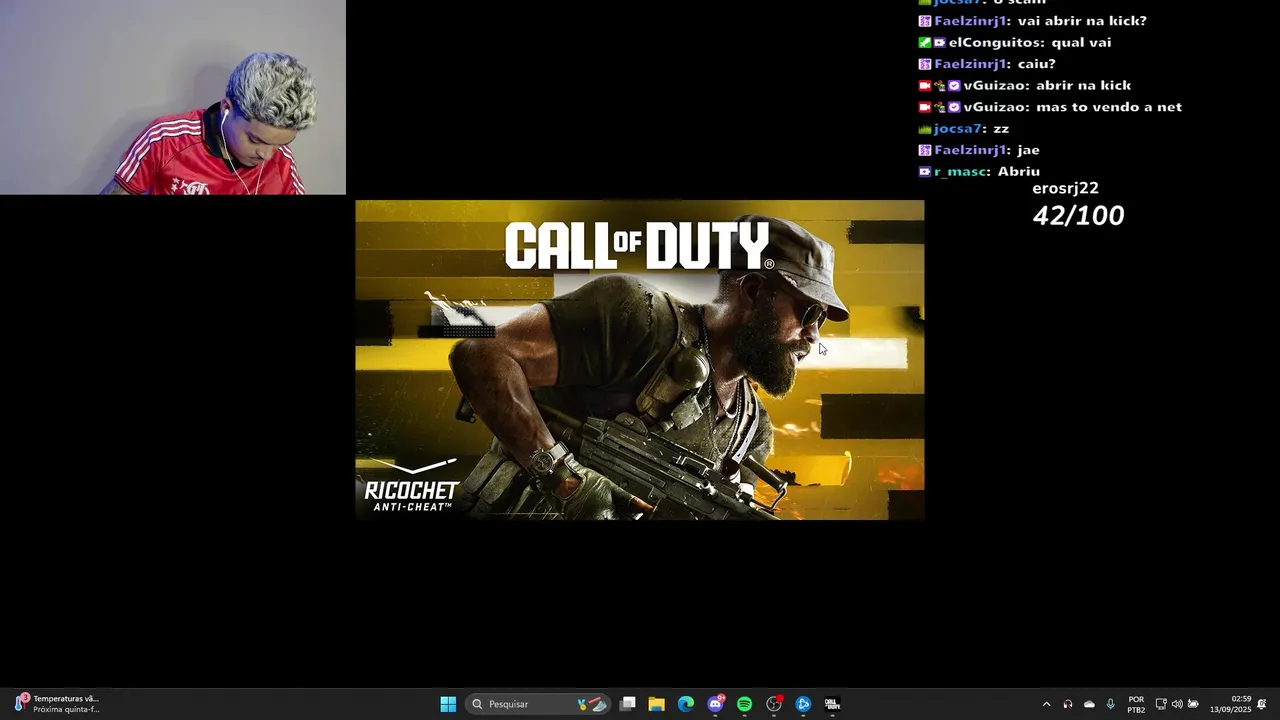The width and height of the screenshot is (1280, 720).
Task: Click vGuizao message 'mas to vendo a net'
Action: (x=1109, y=107)
